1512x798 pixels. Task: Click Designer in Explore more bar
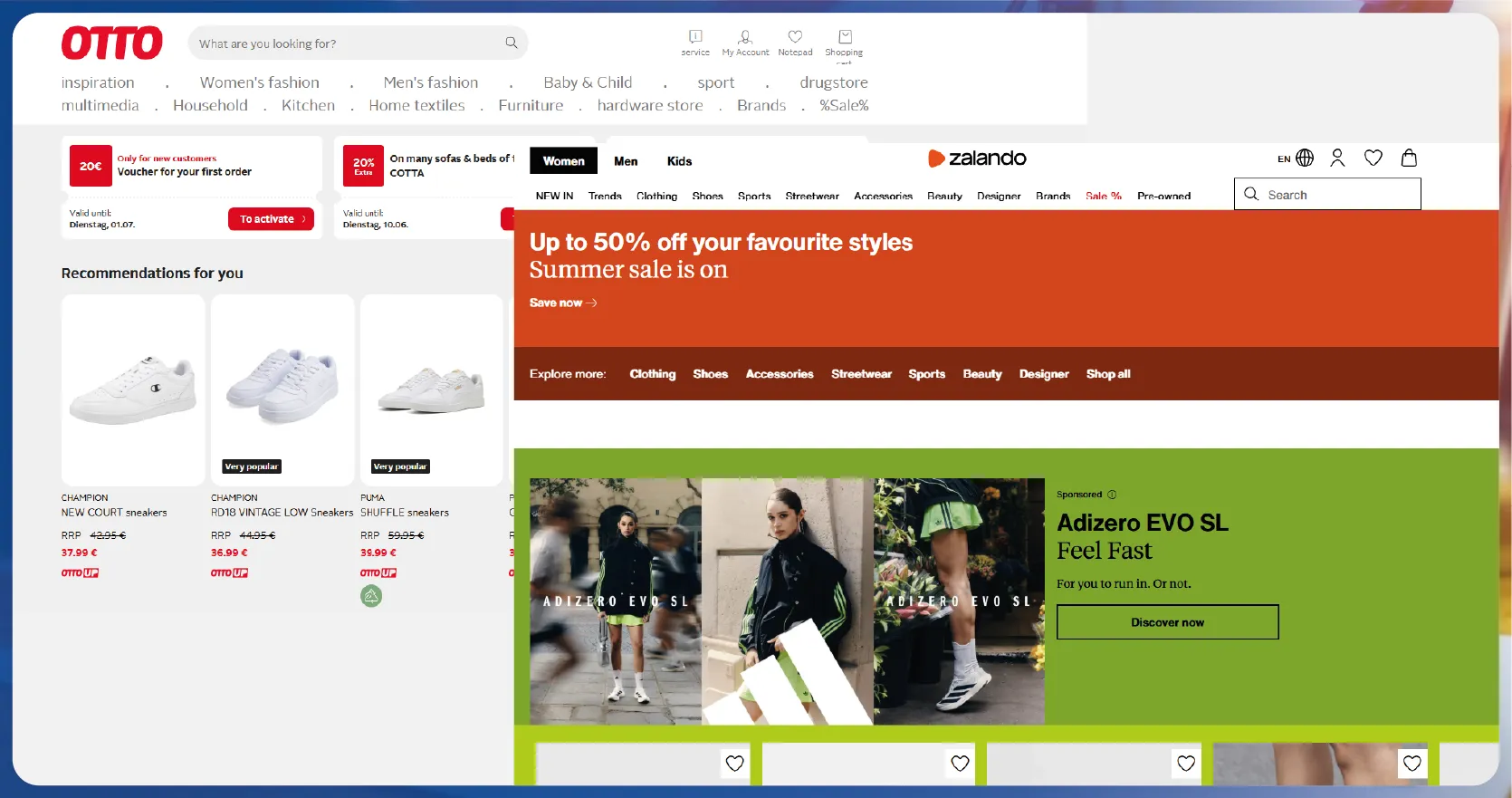pyautogui.click(x=1044, y=374)
